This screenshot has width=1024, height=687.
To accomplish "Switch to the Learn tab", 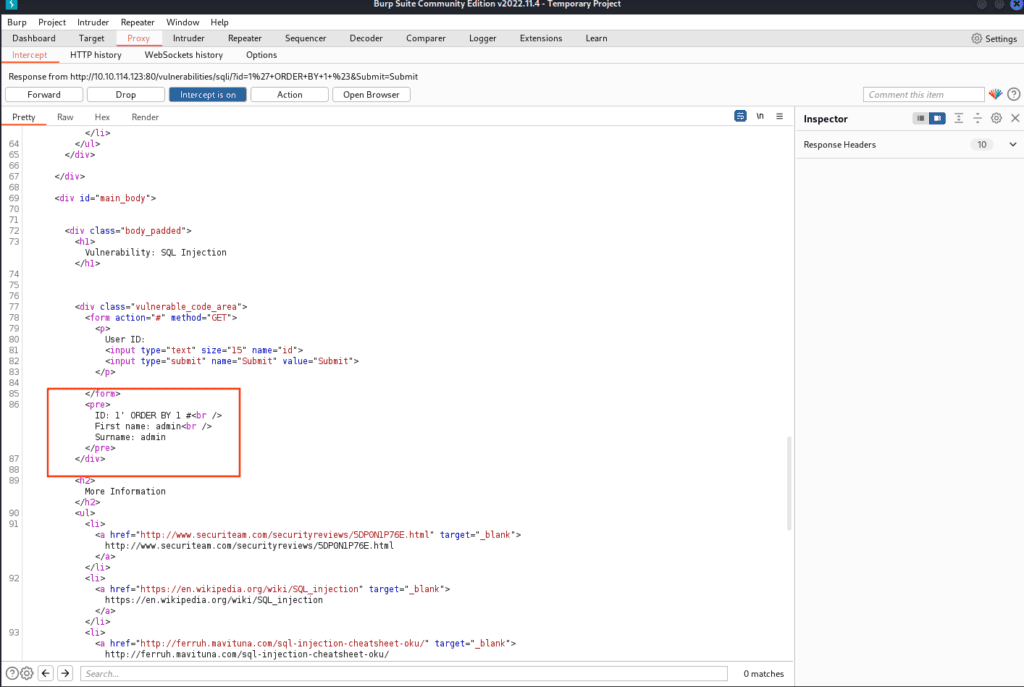I will 596,39.
